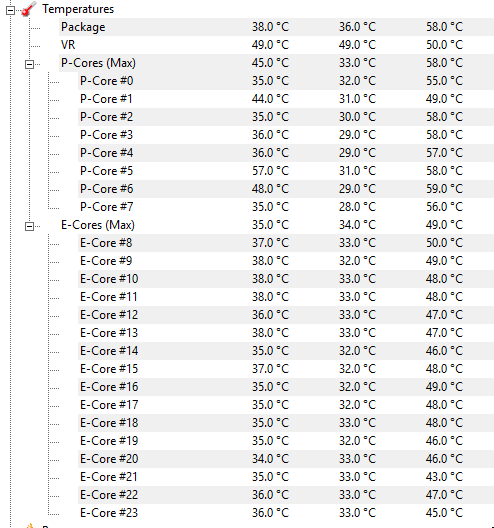Select the E-Cores (Max) row label
This screenshot has width=494, height=528.
[x=98, y=225]
